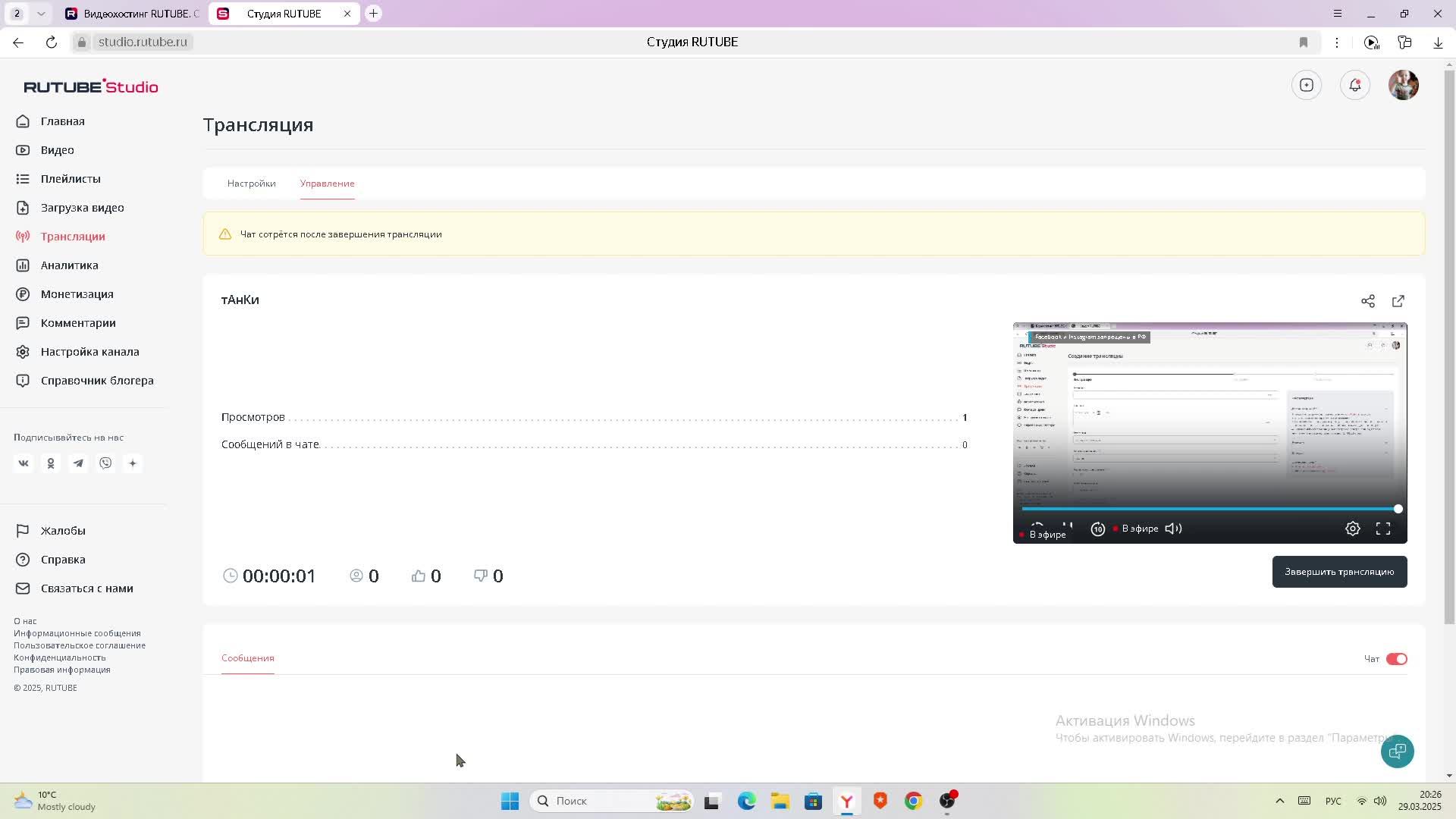The width and height of the screenshot is (1456, 819).
Task: Click Завершить трансляцию button
Action: coord(1338,572)
